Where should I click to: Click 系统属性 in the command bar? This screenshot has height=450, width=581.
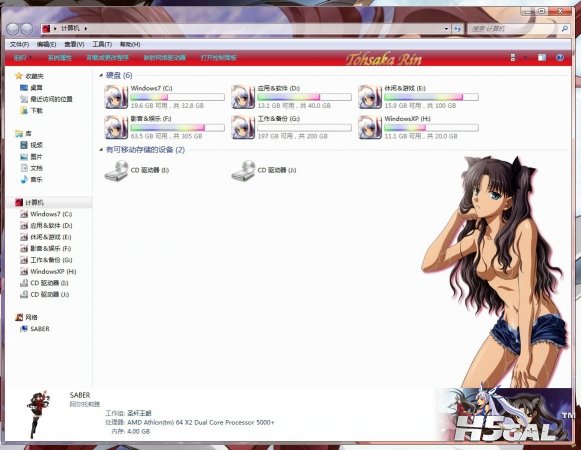60,57
